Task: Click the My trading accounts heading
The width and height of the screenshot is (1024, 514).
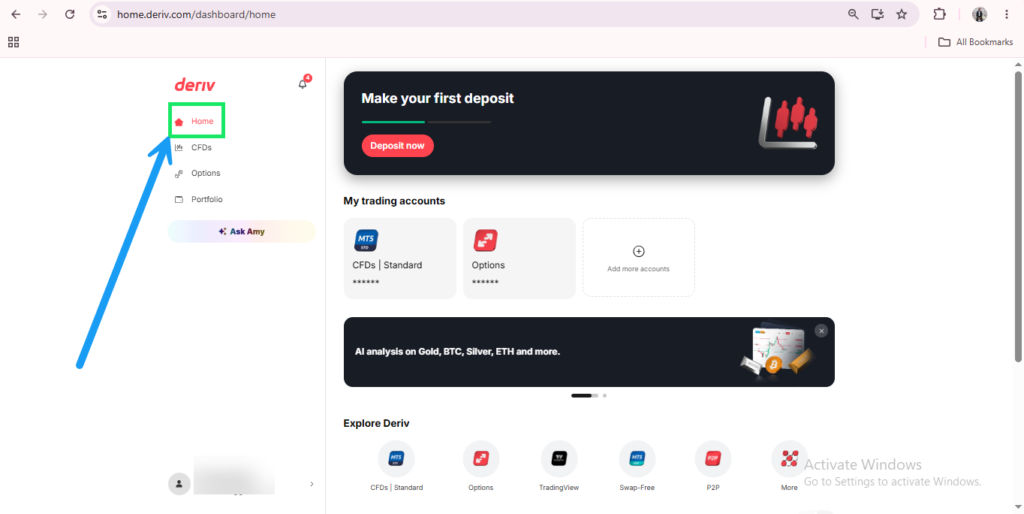Action: (x=394, y=201)
